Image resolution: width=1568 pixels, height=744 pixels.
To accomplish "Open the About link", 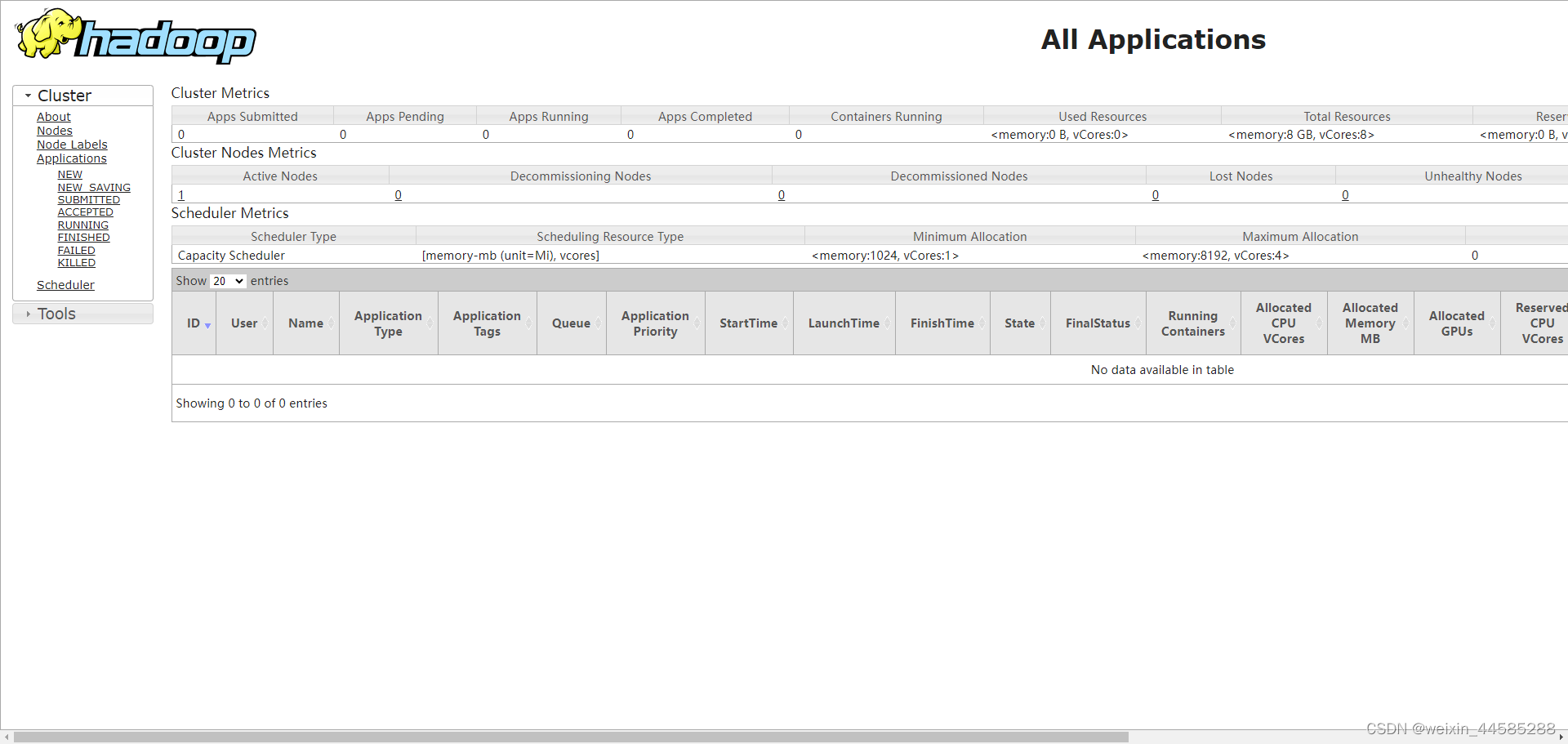I will [x=53, y=117].
